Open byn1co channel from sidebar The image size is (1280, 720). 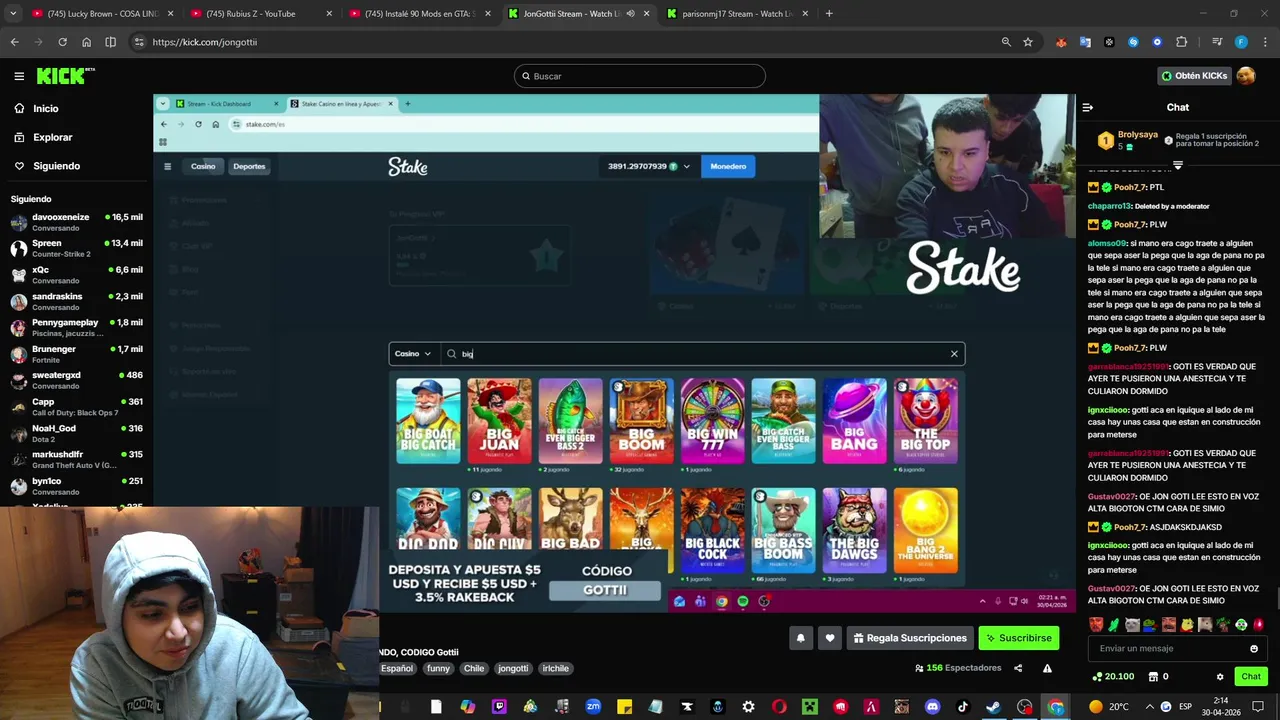click(x=76, y=486)
